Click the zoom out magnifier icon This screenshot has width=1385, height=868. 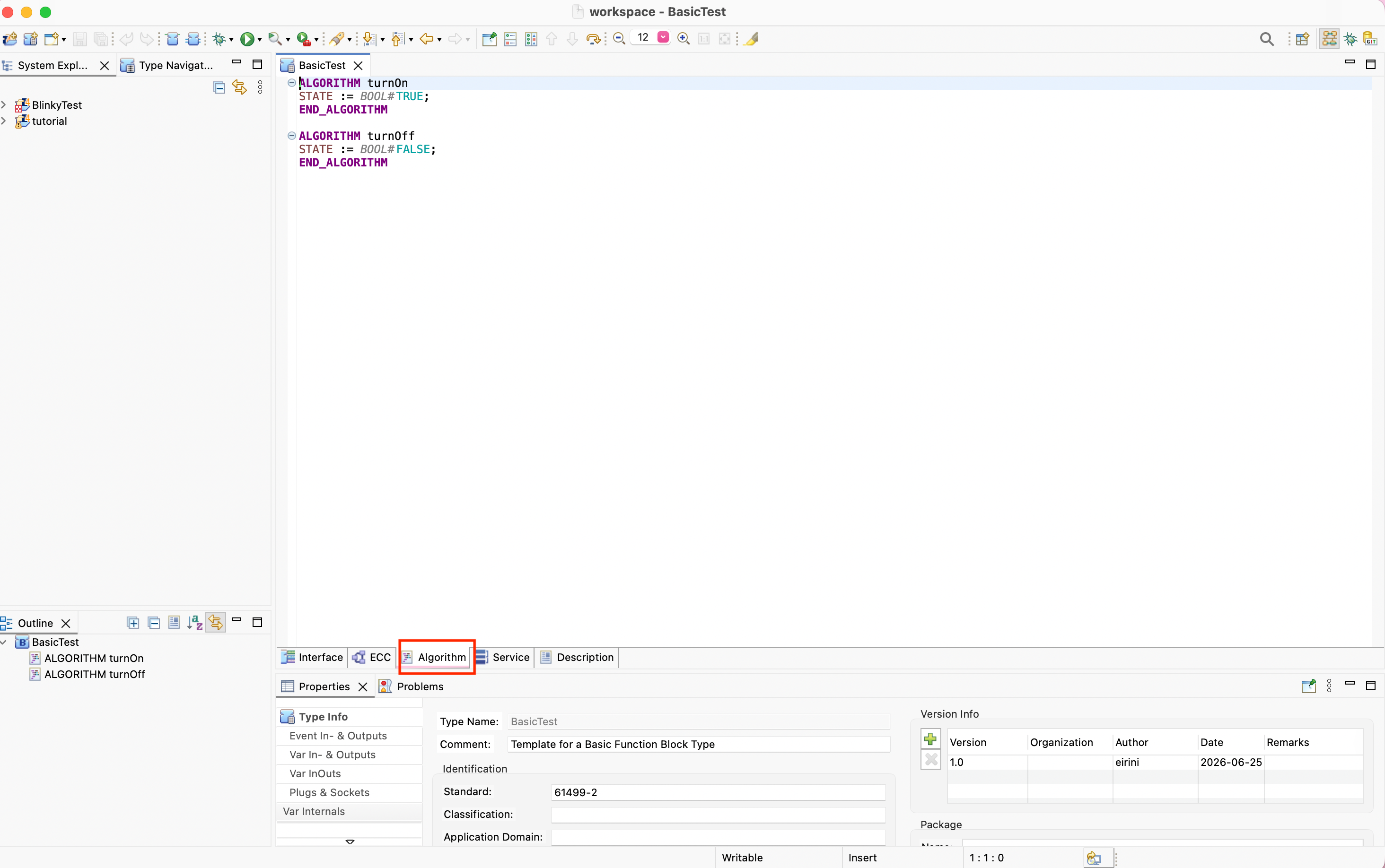(x=619, y=38)
